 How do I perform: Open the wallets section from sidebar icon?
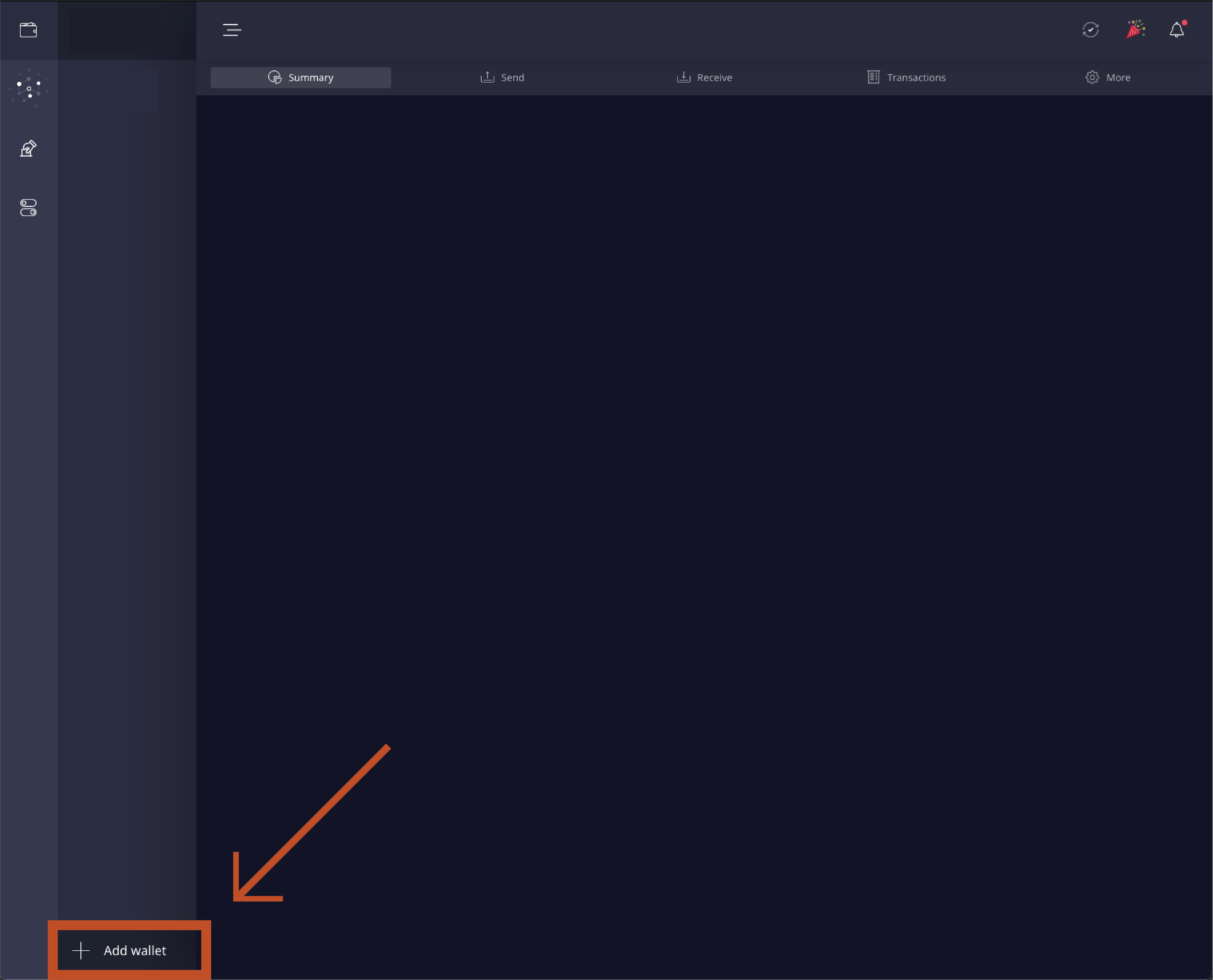pos(28,30)
